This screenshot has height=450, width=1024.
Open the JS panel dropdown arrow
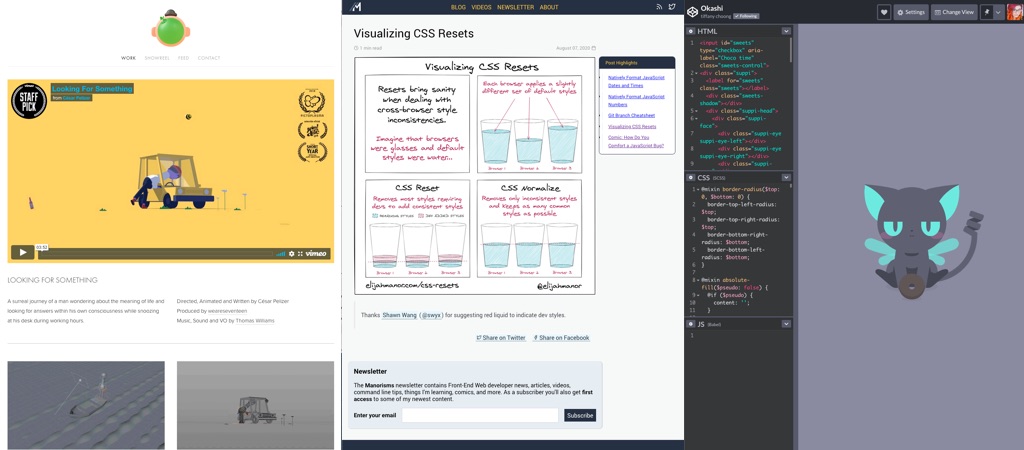(786, 324)
